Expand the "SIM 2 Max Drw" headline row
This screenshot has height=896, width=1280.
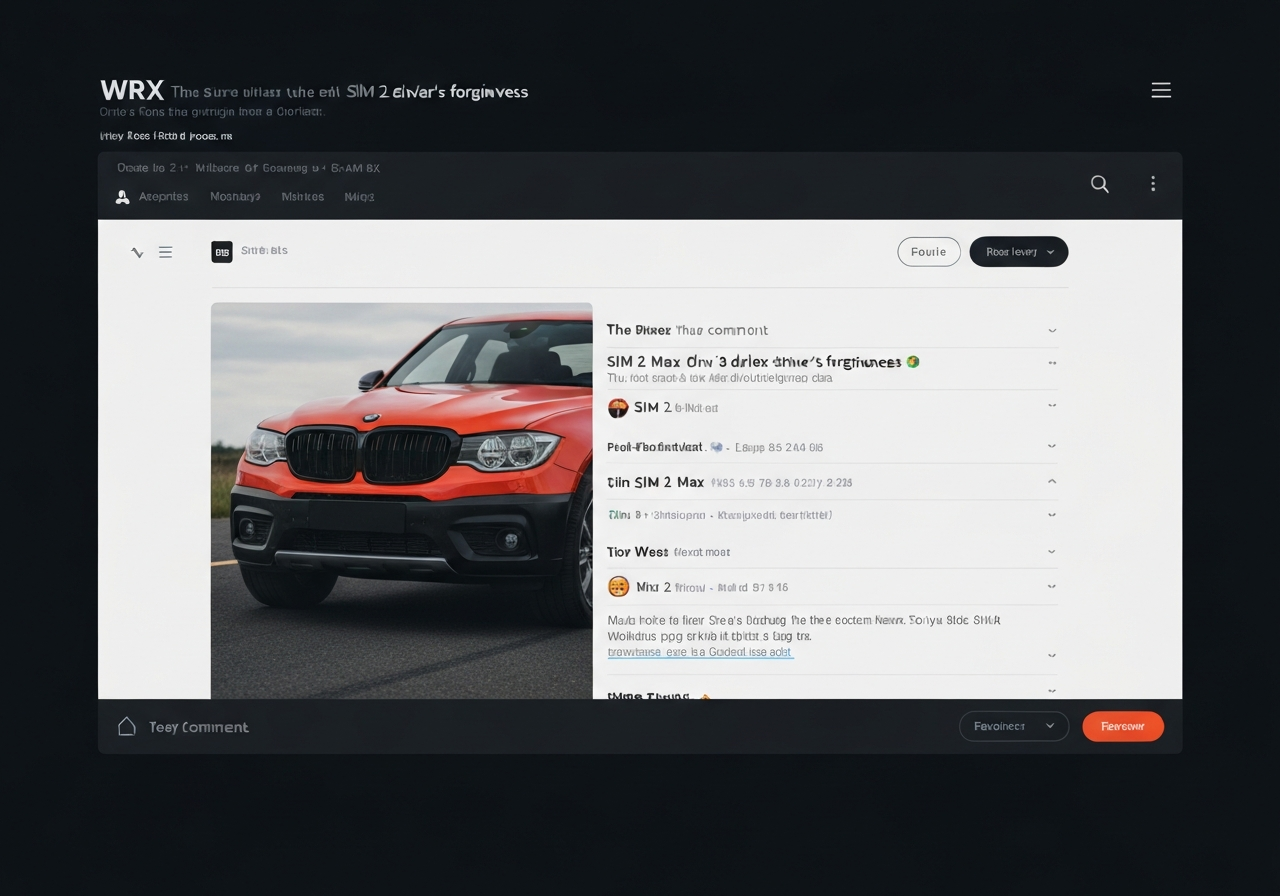tap(1052, 363)
